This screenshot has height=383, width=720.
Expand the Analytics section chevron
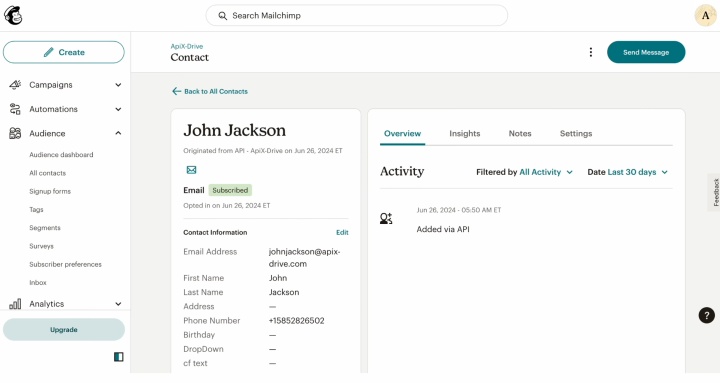[x=118, y=304]
